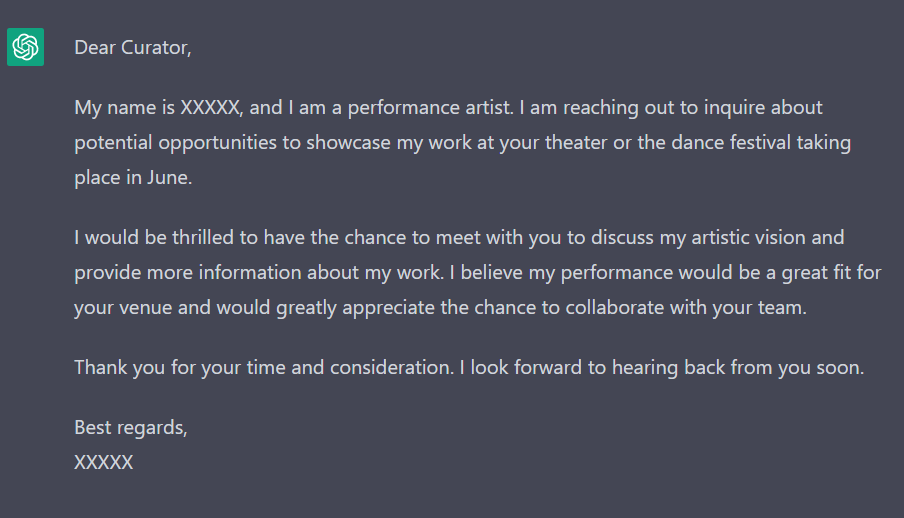
Task: Click the 'Best regards,' closing line
Action: point(131,428)
